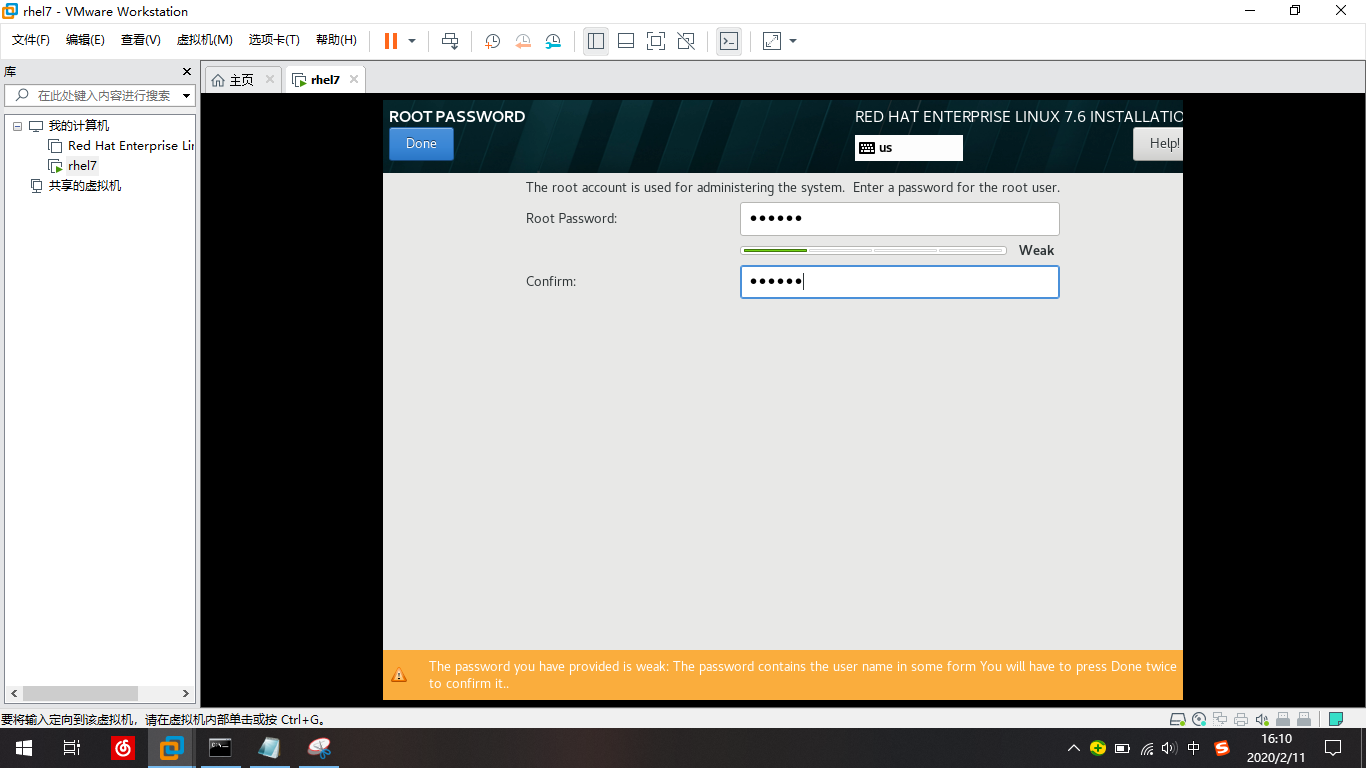Viewport: 1366px width, 768px height.
Task: Select rhel7 in the library tree
Action: pyautogui.click(x=82, y=166)
